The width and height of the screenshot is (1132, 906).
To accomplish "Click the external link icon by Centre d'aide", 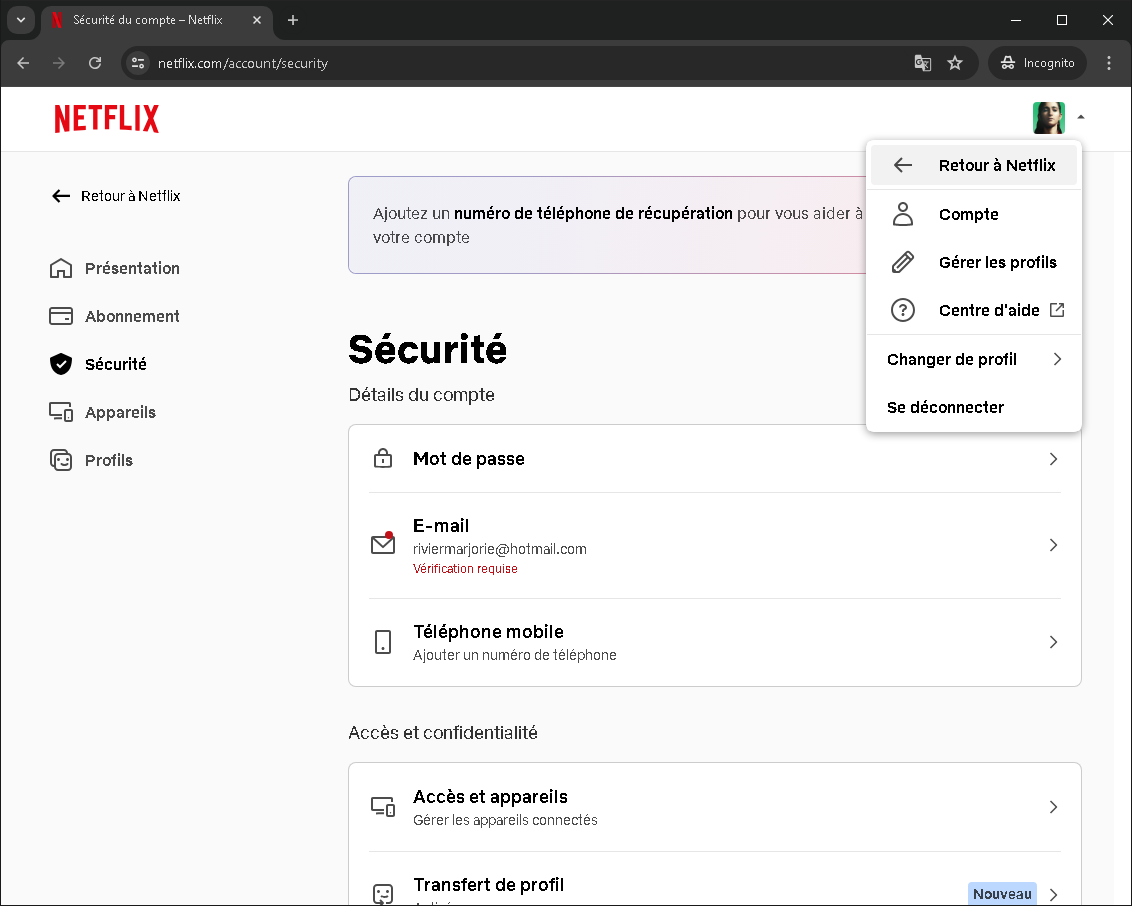I will click(x=1057, y=310).
